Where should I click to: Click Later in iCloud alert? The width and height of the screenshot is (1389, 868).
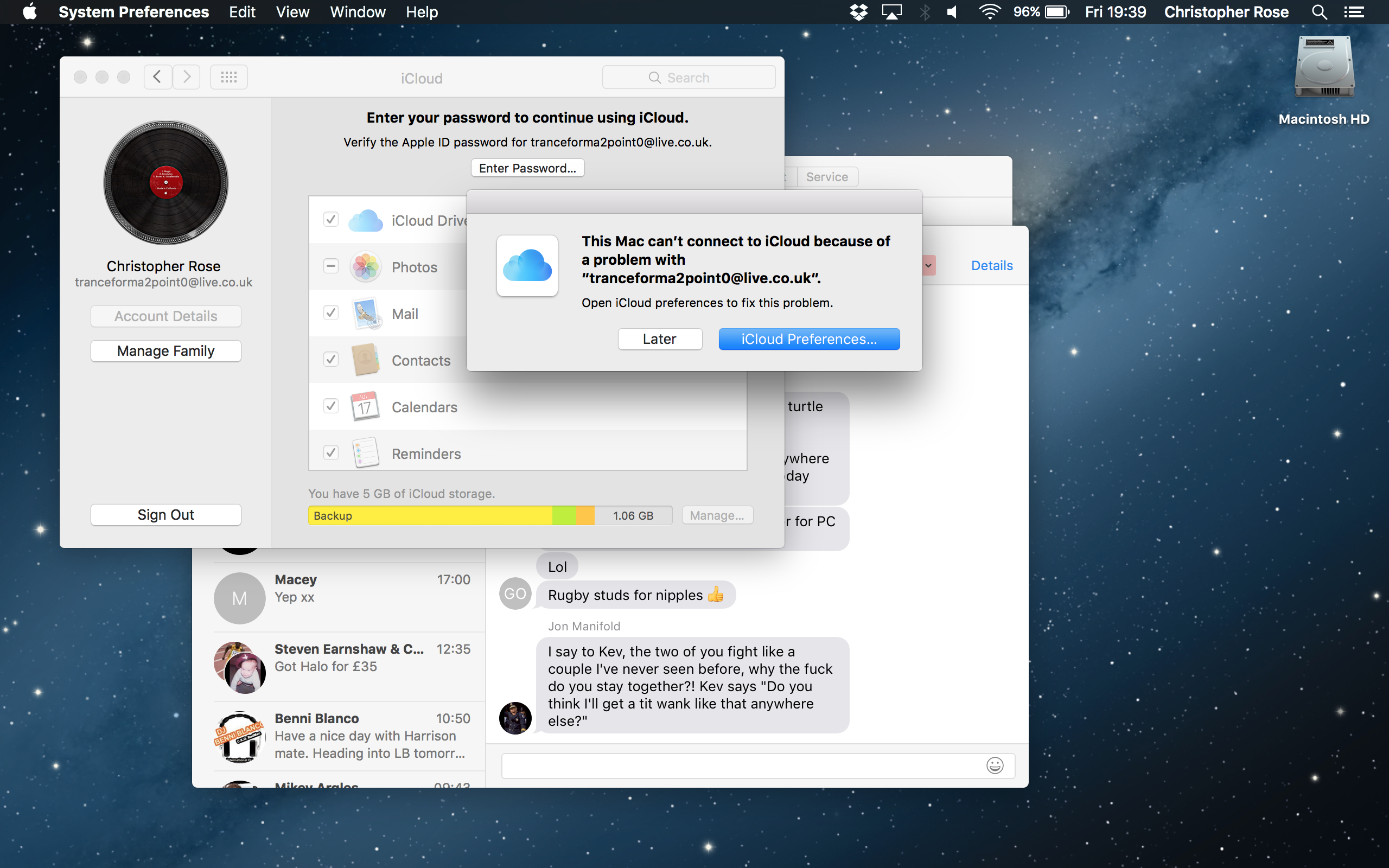(659, 339)
